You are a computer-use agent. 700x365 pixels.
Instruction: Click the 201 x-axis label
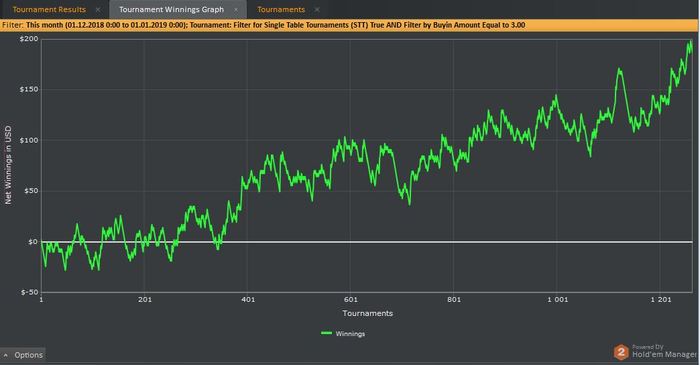pyautogui.click(x=145, y=299)
